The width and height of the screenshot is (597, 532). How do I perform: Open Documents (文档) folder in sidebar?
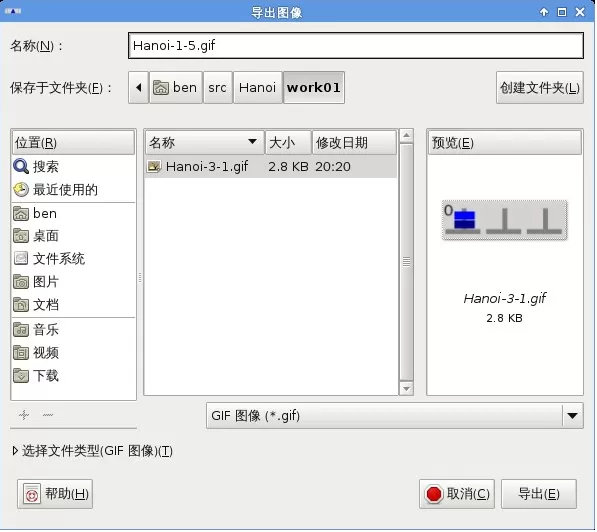pyautogui.click(x=73, y=305)
